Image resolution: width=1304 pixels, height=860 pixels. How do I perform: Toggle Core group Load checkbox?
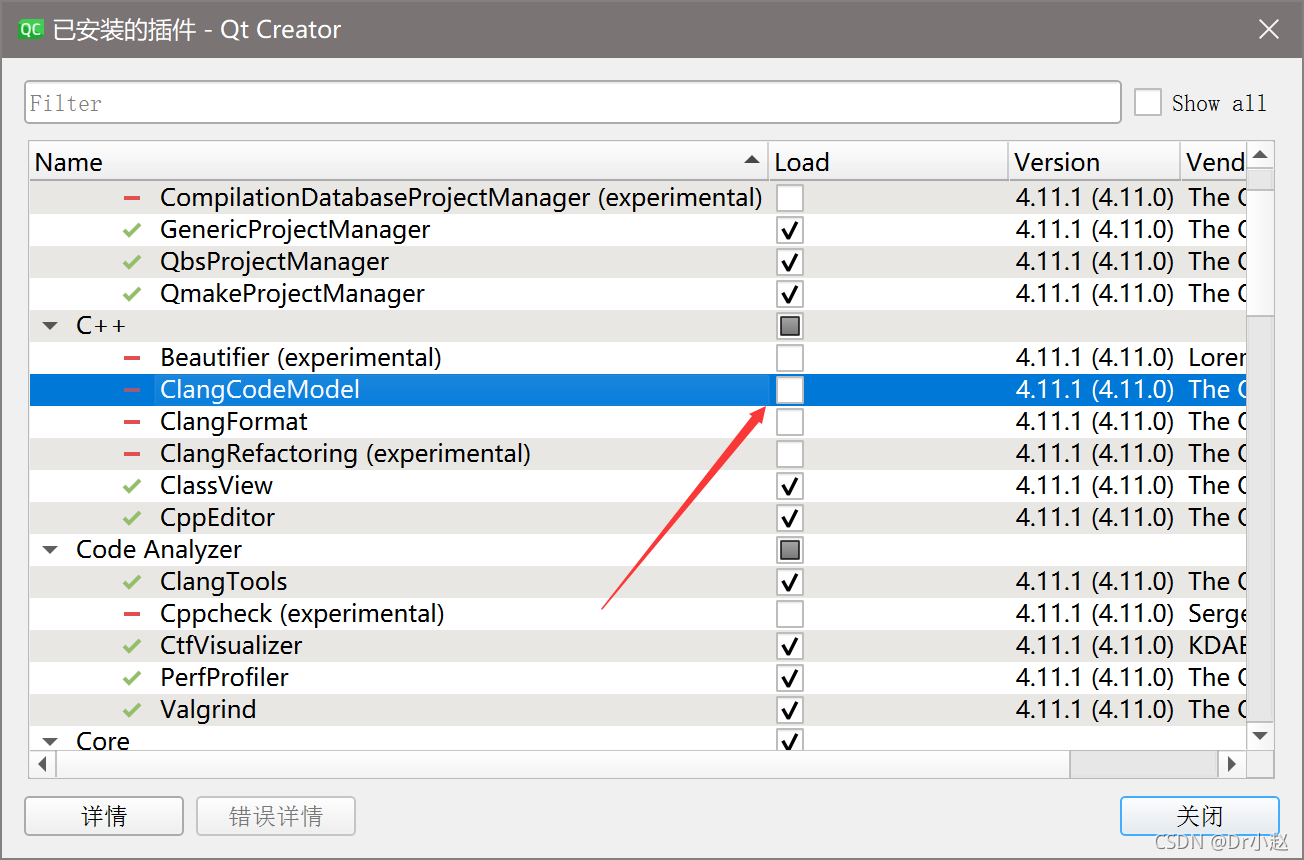(x=790, y=741)
